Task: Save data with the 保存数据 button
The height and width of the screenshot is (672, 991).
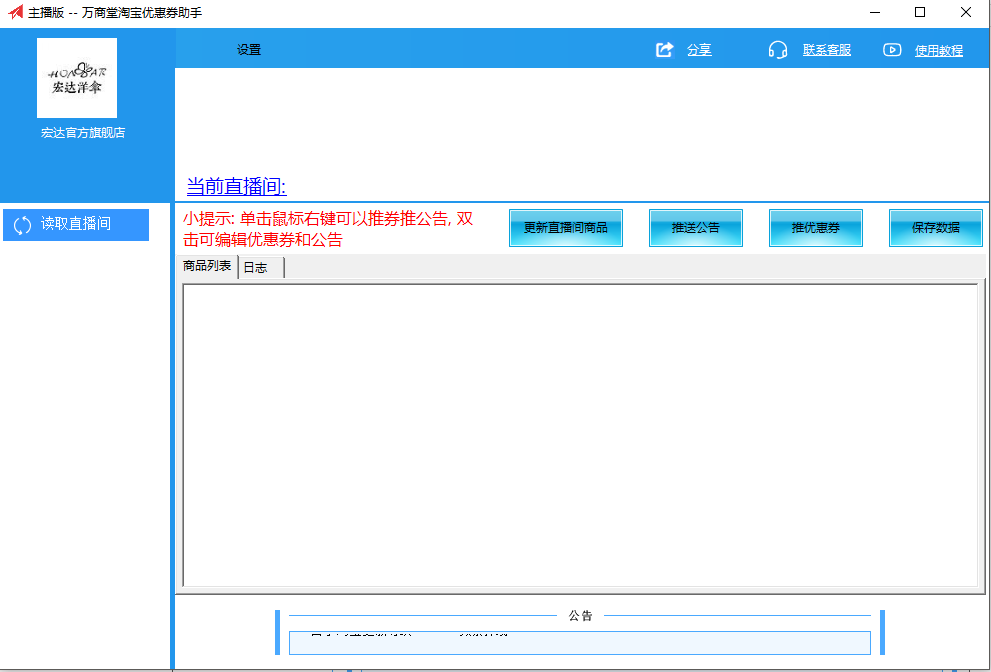Action: (935, 228)
